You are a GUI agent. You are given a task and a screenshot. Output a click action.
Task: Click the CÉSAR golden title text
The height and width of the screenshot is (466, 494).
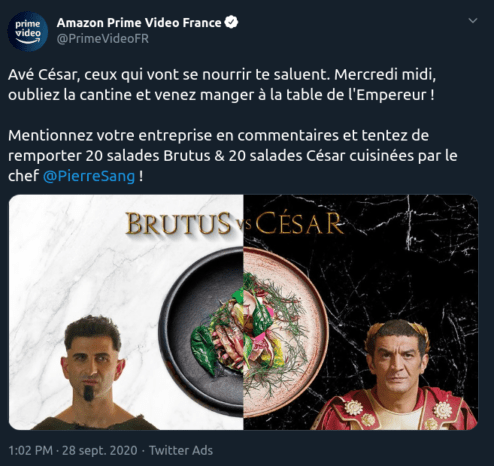[x=299, y=223]
